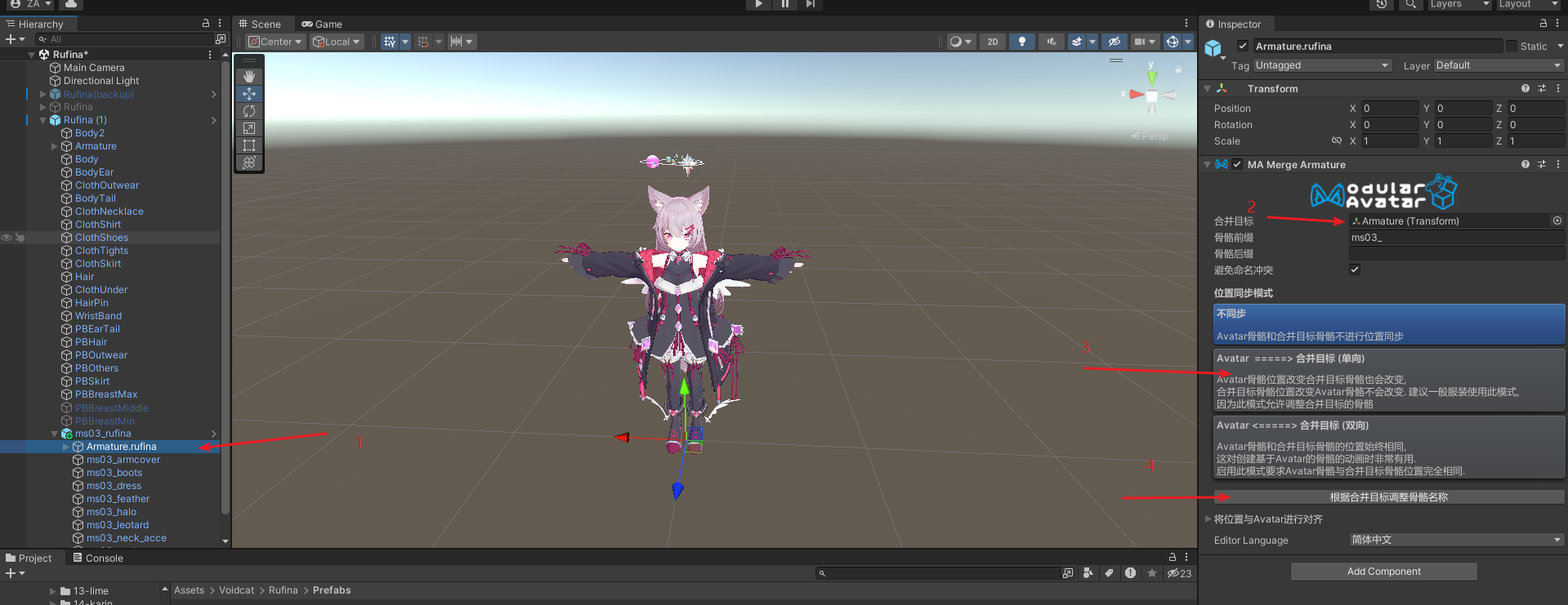The height and width of the screenshot is (605, 1568).
Task: Select the Hand view tool
Action: pos(249,77)
